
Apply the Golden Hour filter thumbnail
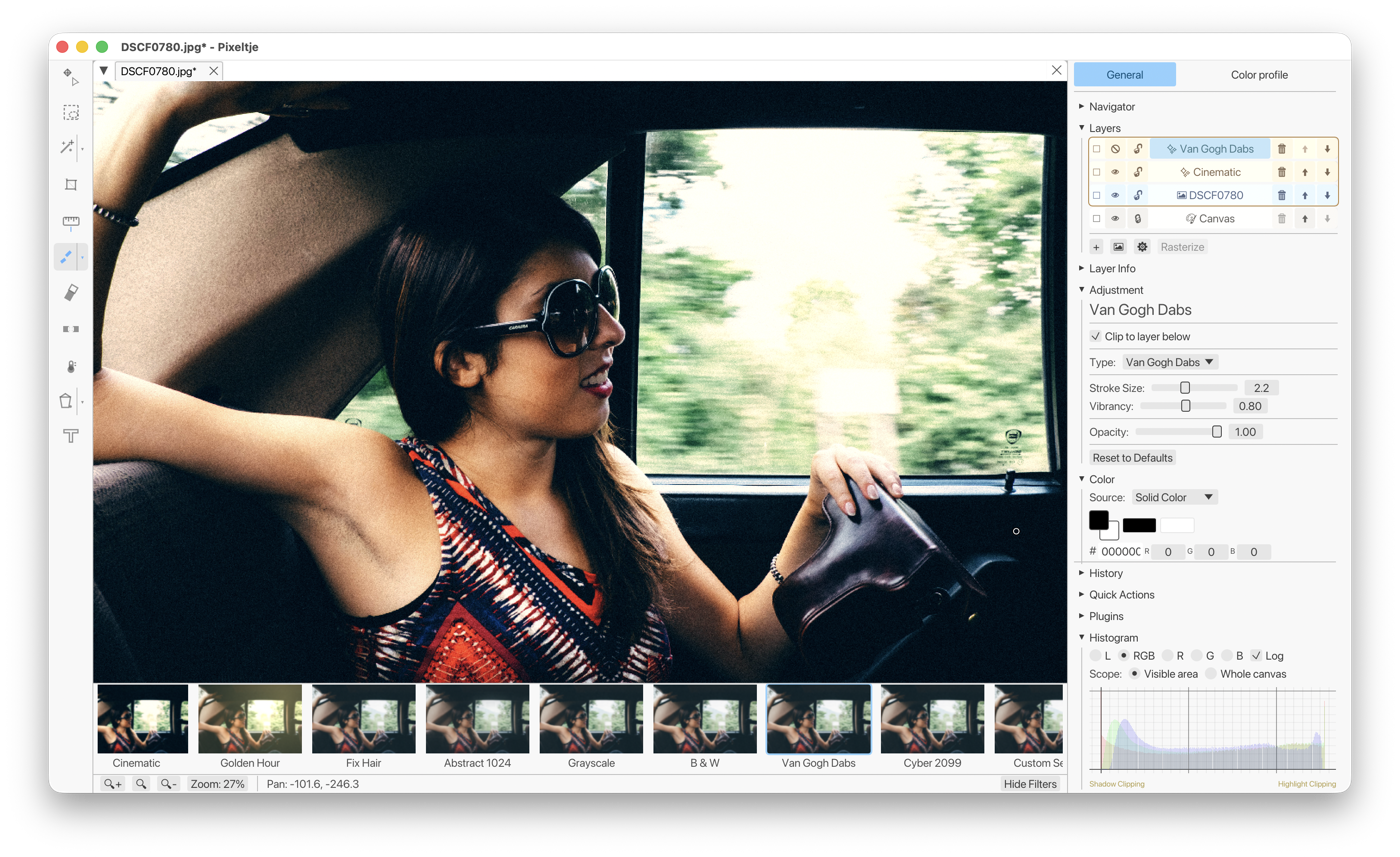point(250,719)
